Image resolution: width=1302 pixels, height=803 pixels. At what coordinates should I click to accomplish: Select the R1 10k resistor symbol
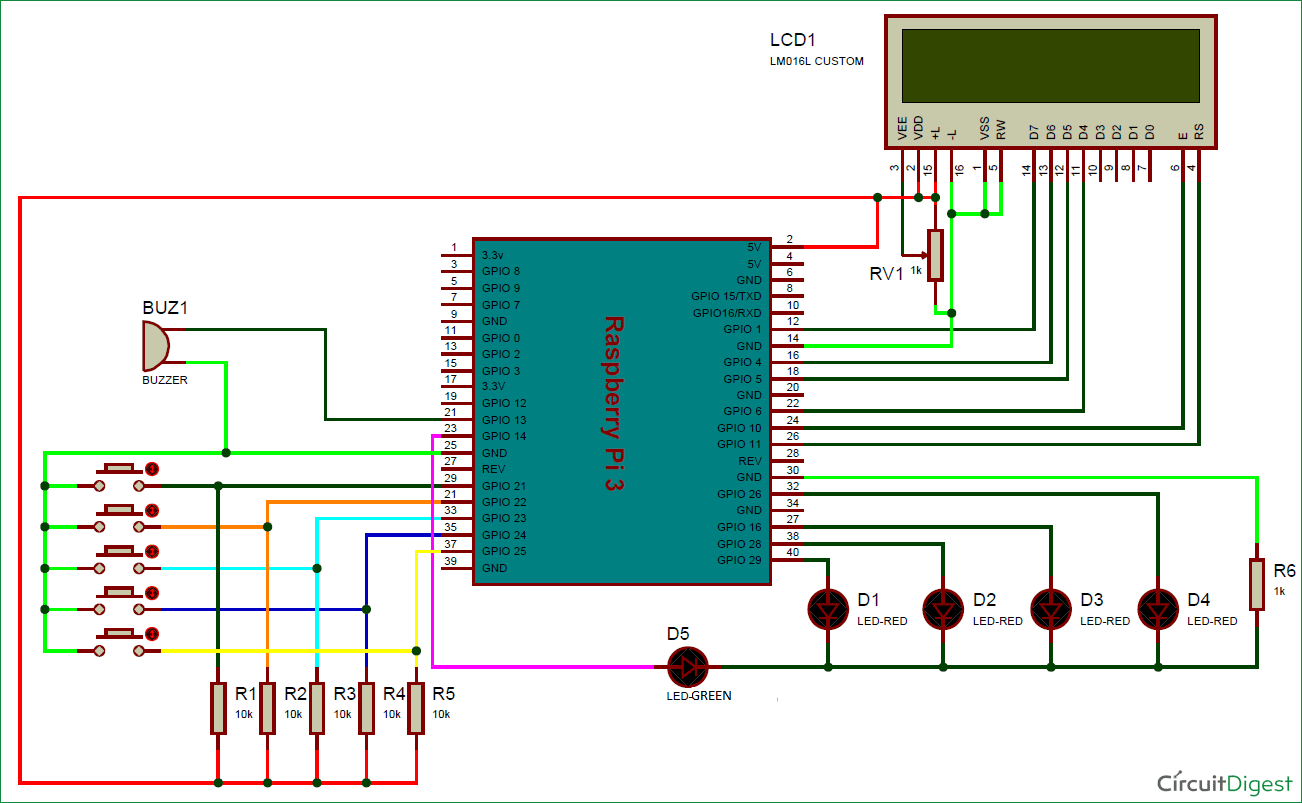217,707
